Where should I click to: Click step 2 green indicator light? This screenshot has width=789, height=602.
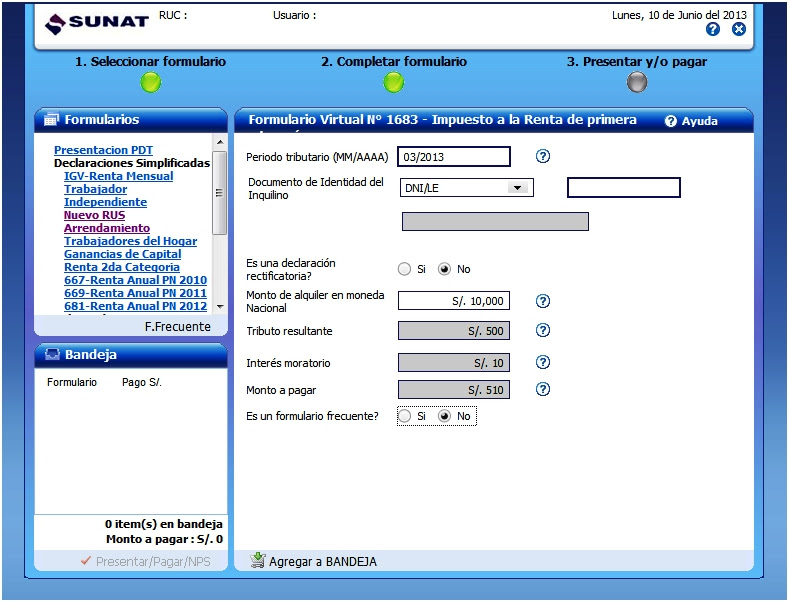(x=393, y=83)
